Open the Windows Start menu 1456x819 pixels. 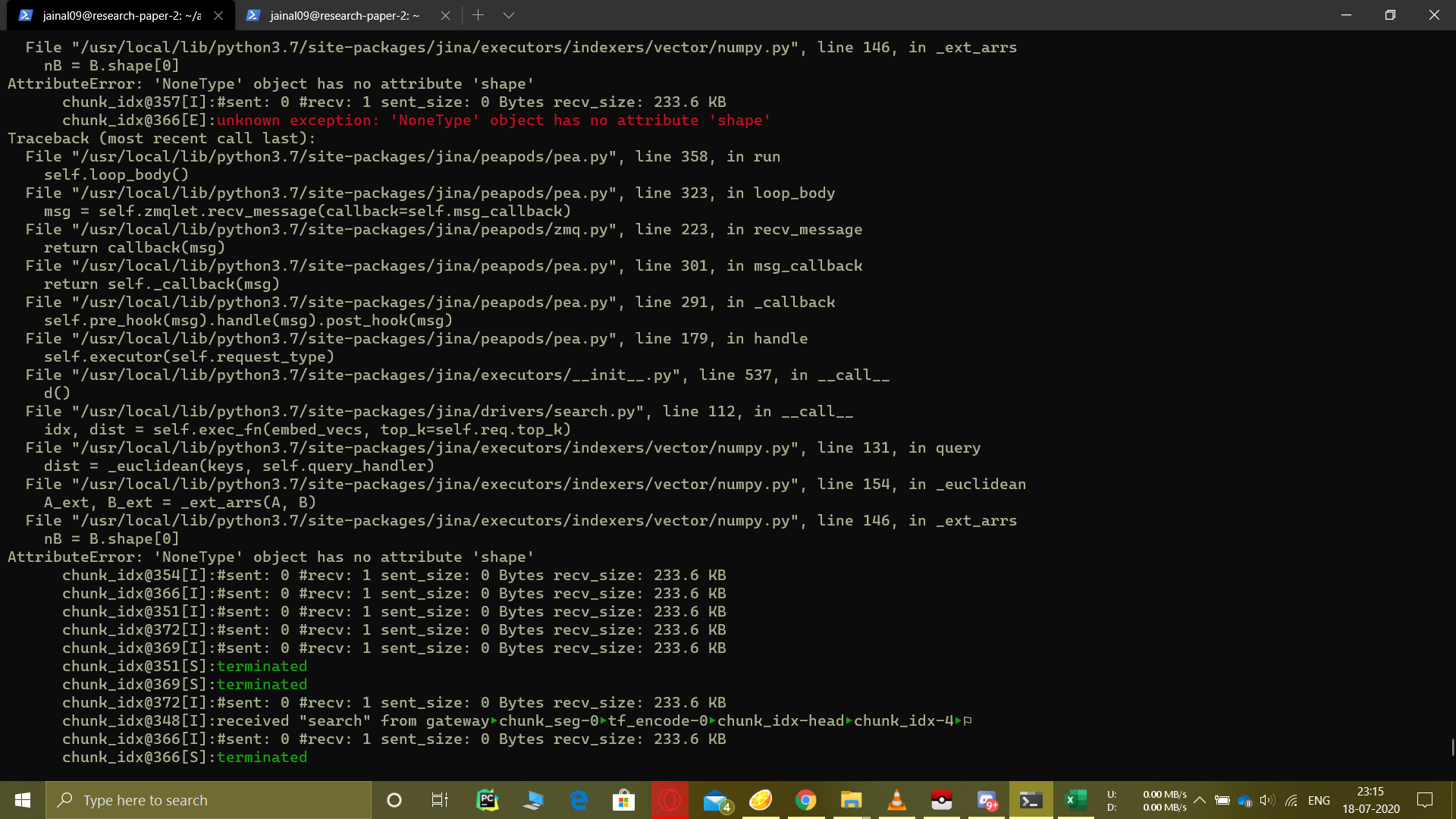click(x=22, y=800)
